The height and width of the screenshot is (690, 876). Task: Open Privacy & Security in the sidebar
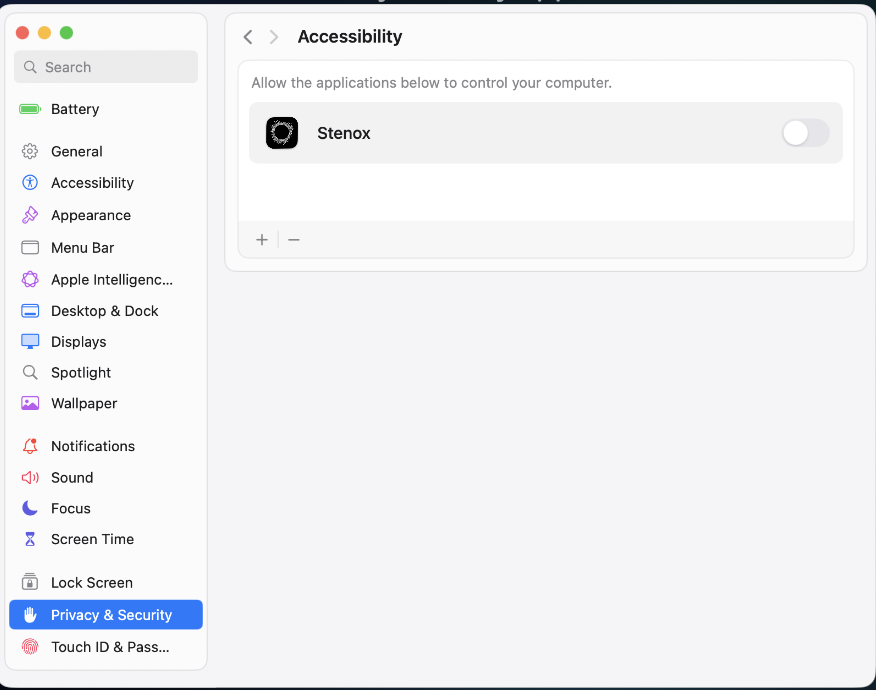coord(105,614)
